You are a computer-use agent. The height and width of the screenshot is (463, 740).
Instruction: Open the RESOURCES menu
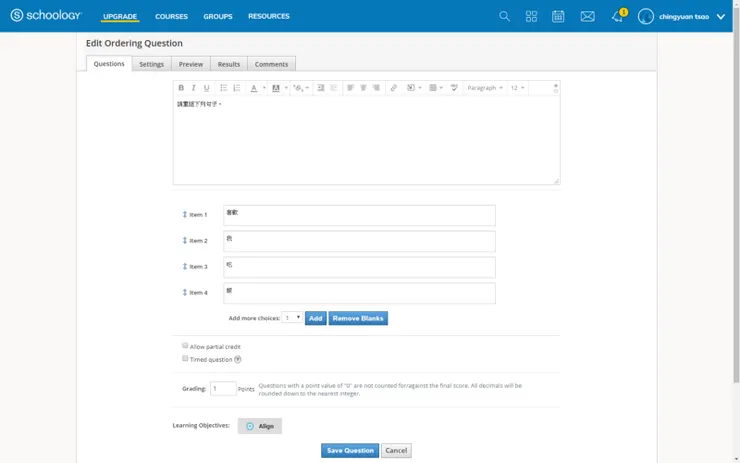click(269, 16)
